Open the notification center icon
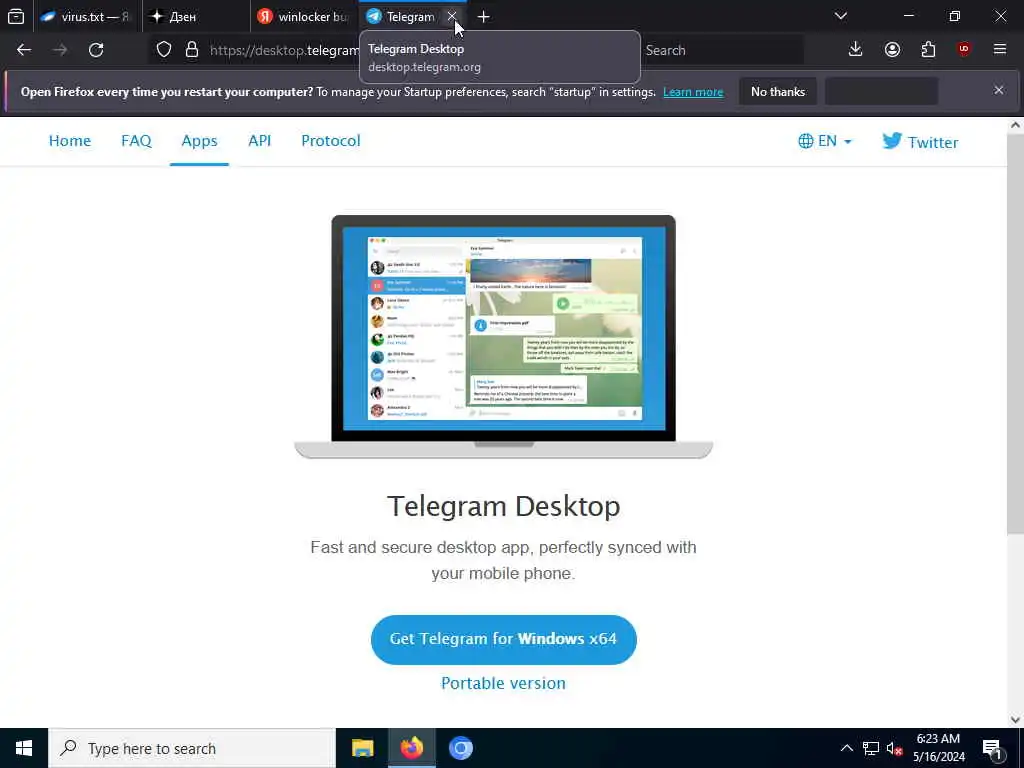Viewport: 1024px width, 768px height. (993, 748)
